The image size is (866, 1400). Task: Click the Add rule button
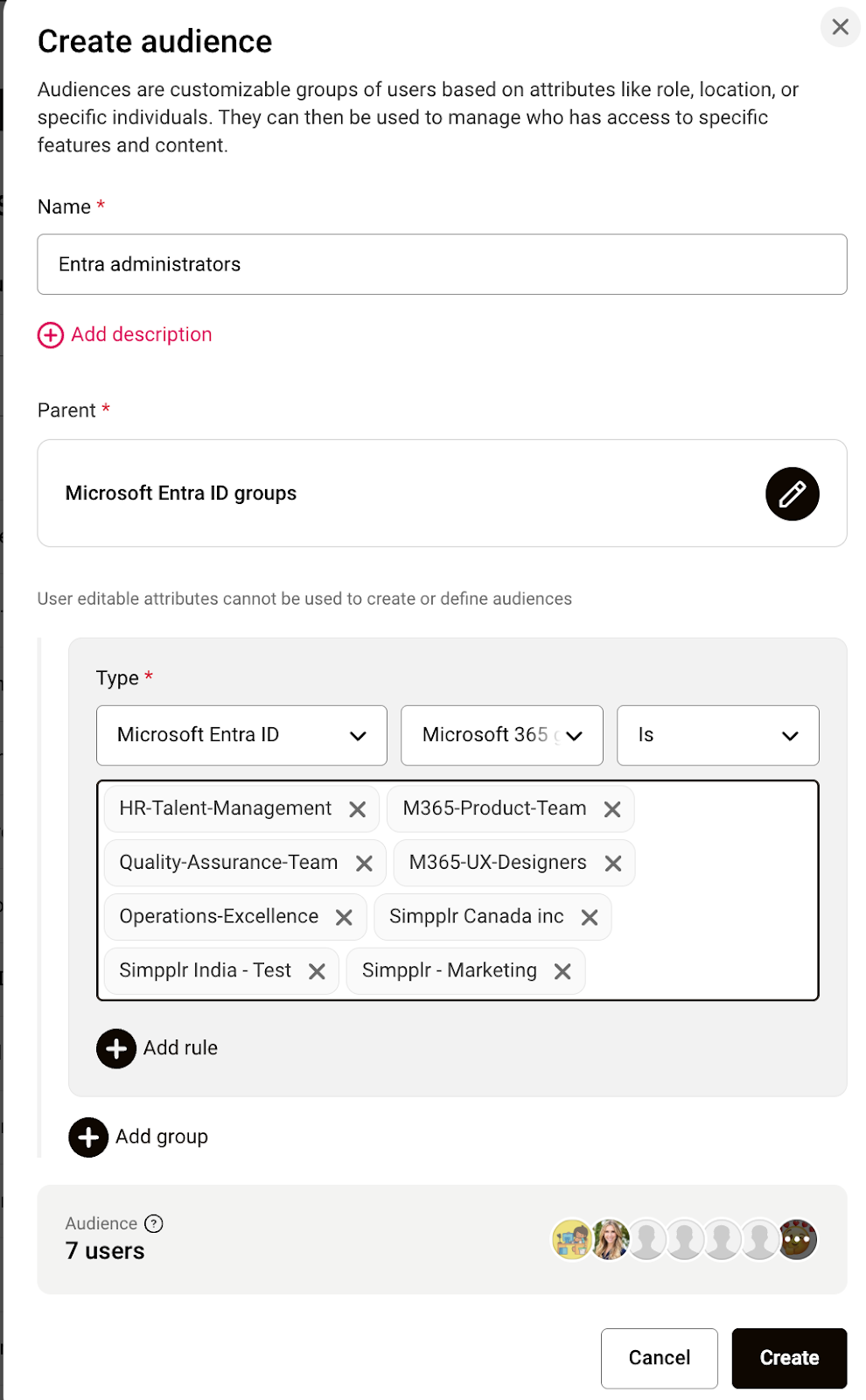click(116, 1048)
